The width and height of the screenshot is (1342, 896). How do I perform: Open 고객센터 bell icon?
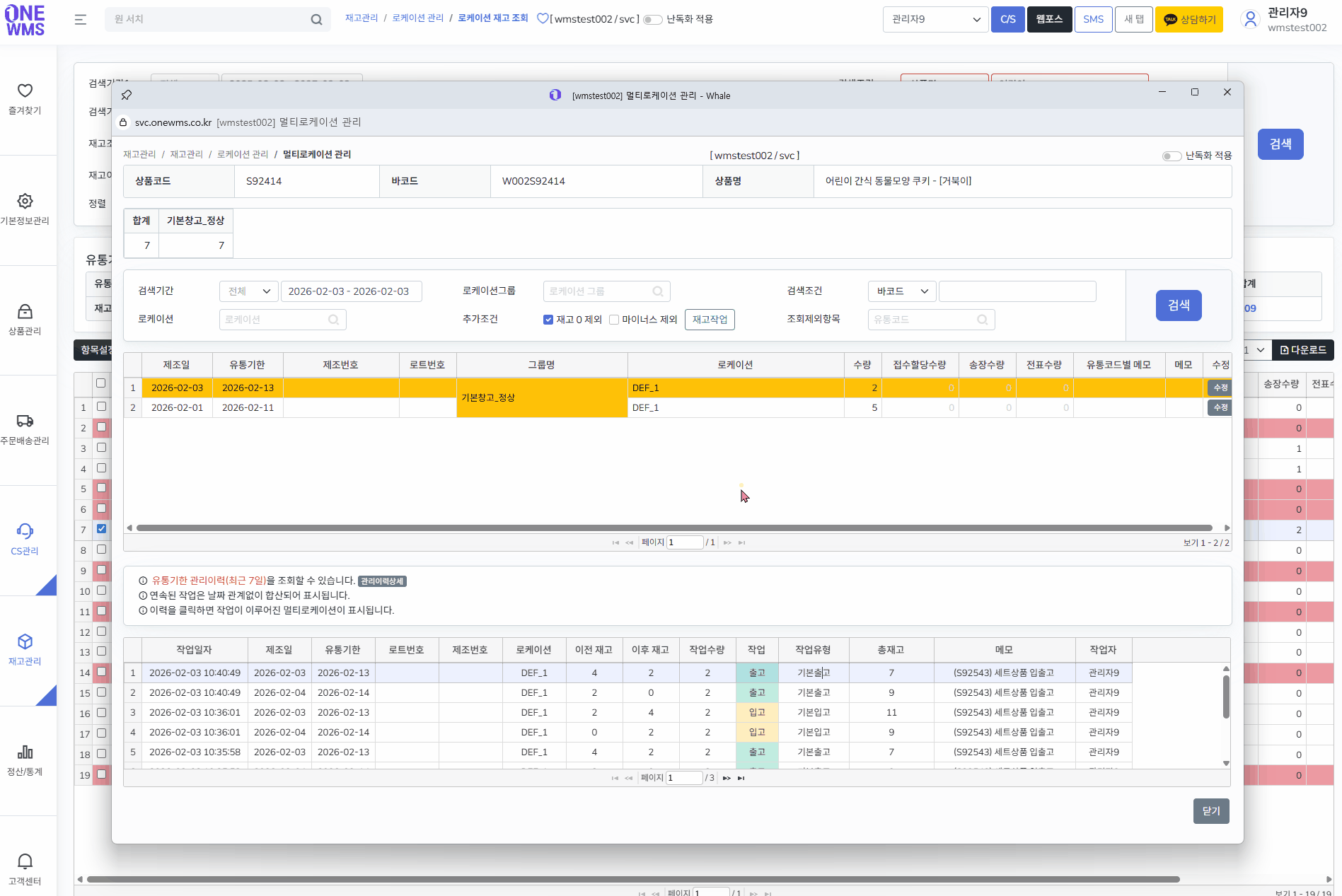pos(25,862)
